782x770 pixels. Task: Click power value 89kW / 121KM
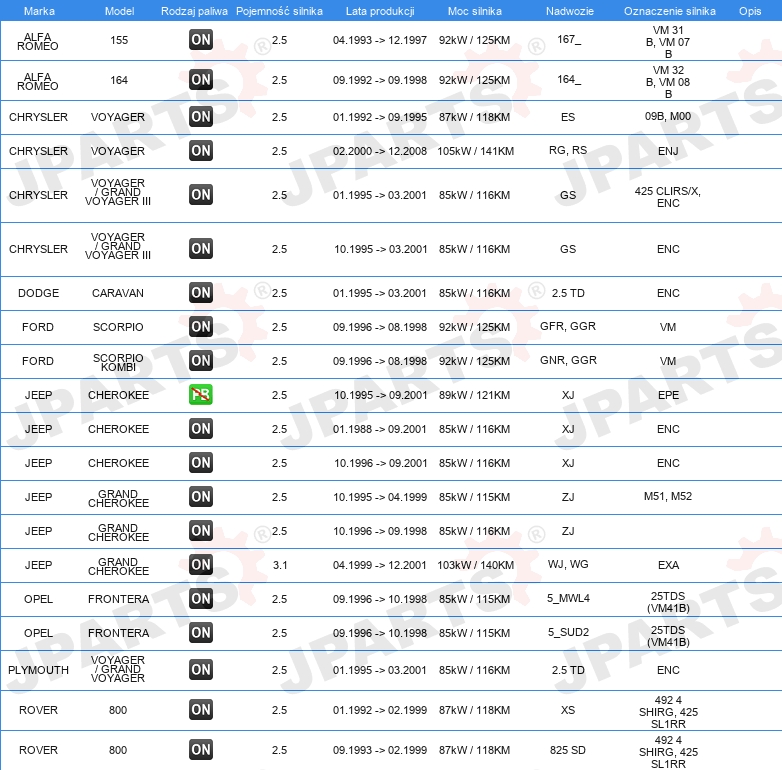point(474,395)
